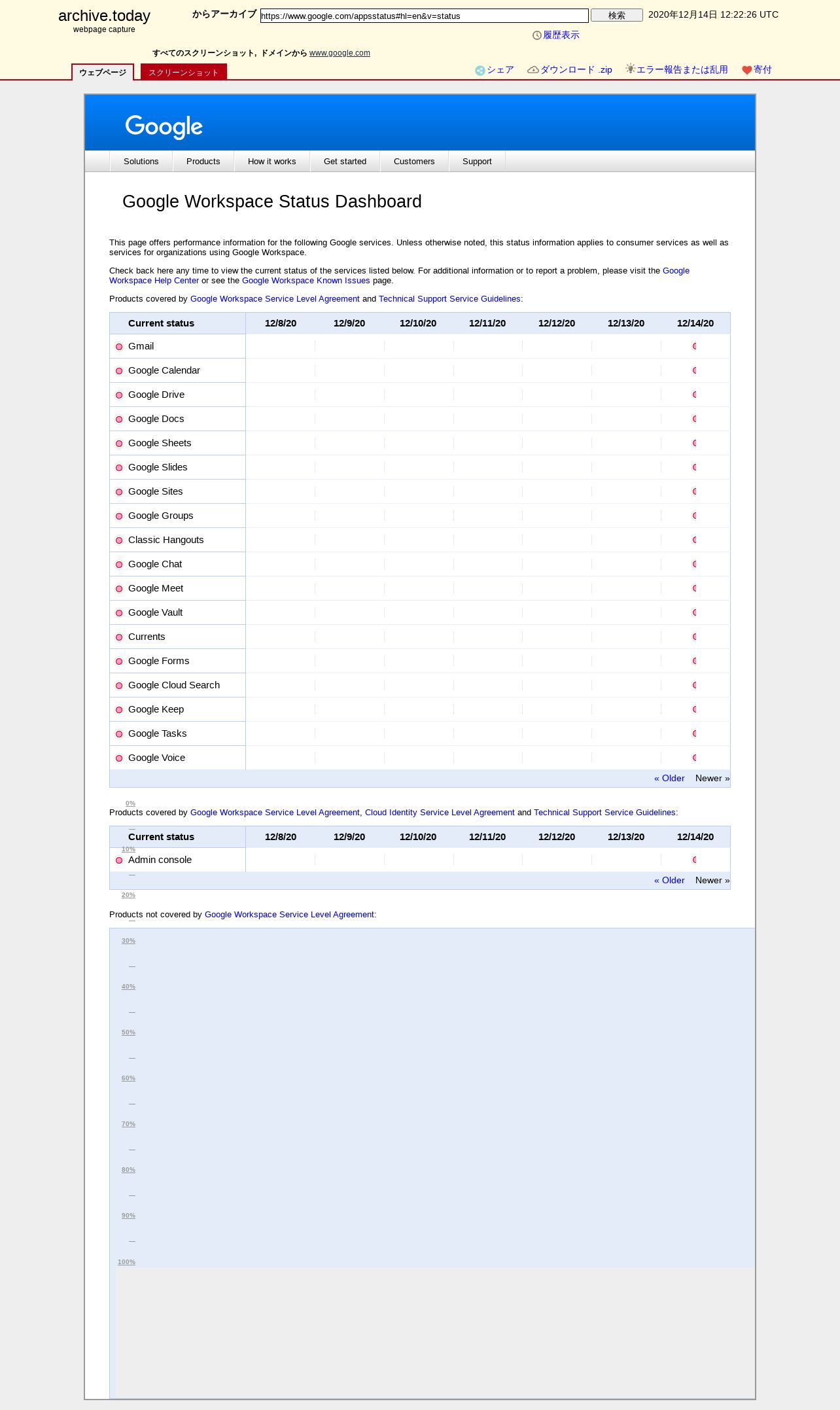
Task: Click « Older below the Admin console row
Action: (x=669, y=881)
